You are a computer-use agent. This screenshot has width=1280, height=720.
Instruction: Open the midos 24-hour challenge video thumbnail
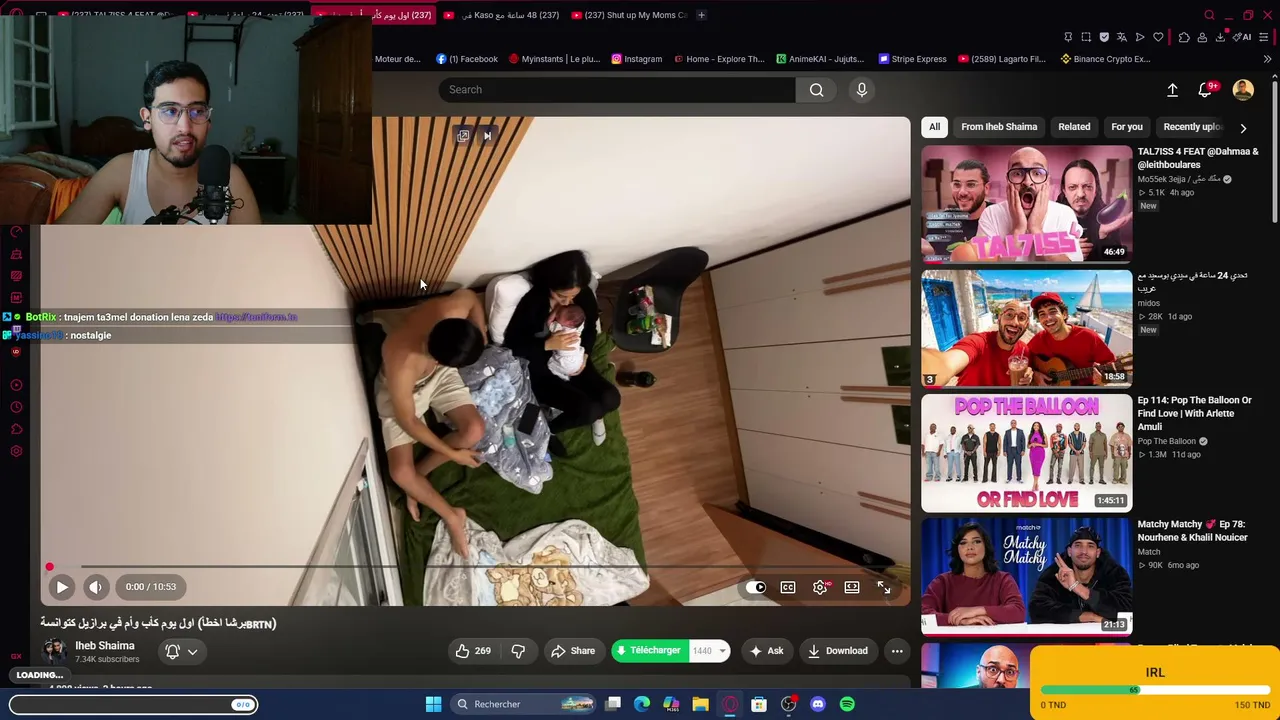[x=1027, y=328]
